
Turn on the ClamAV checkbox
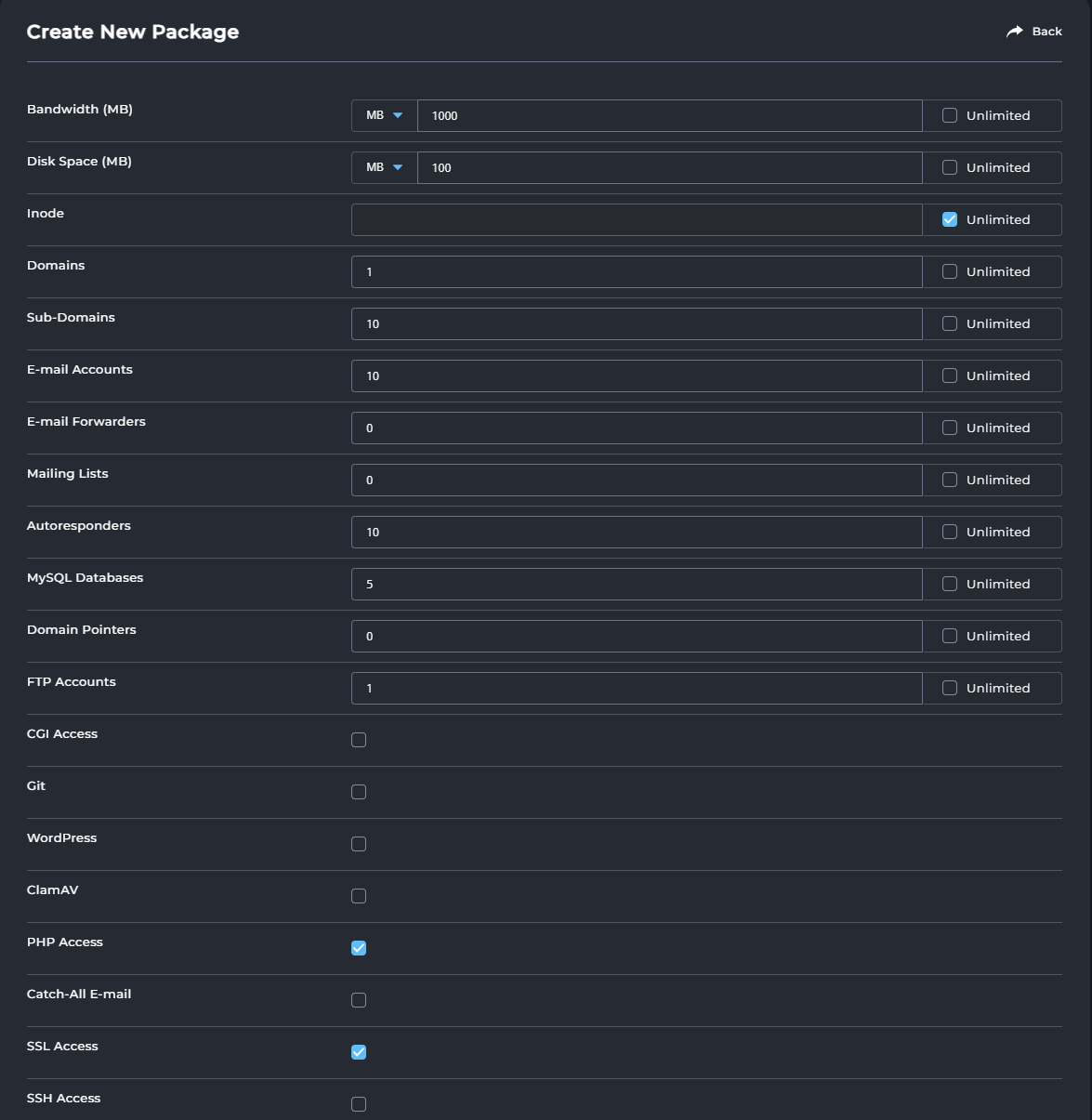(x=359, y=896)
